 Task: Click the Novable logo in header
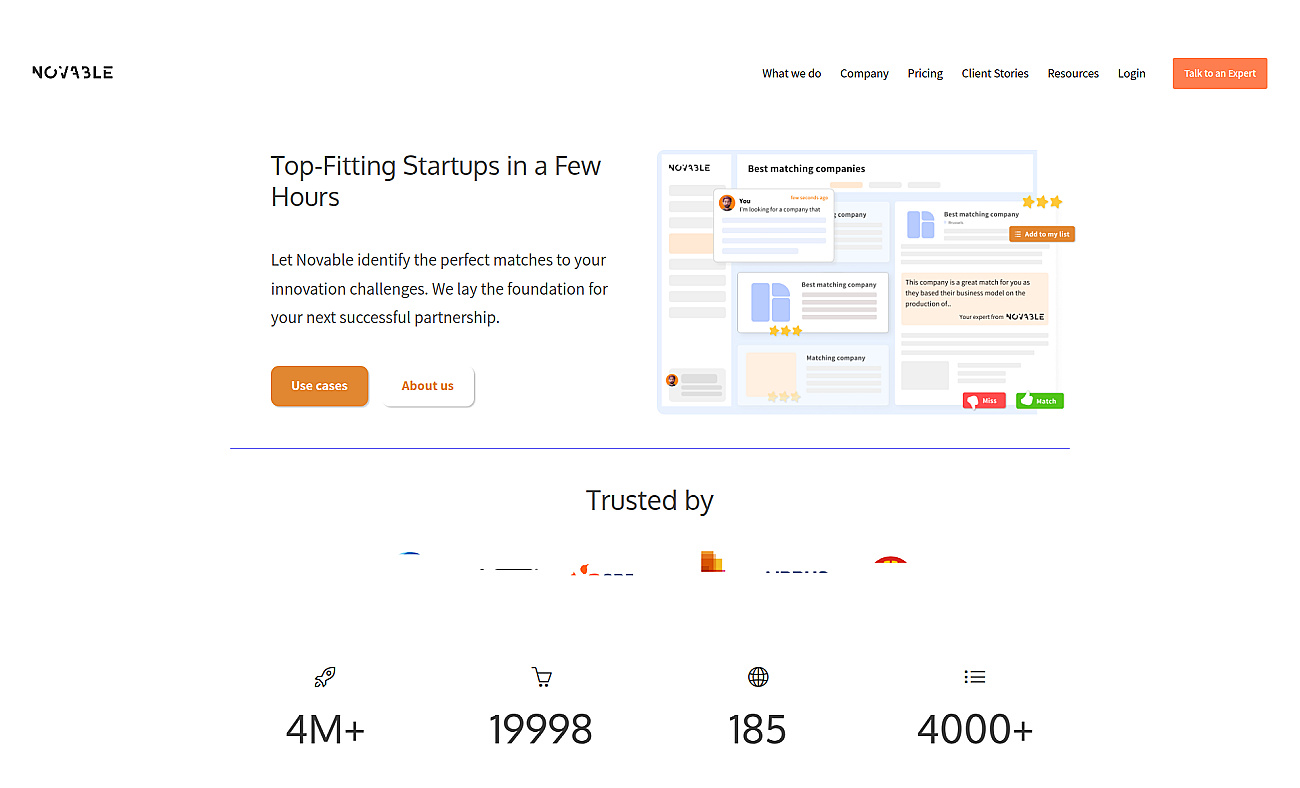[72, 72]
